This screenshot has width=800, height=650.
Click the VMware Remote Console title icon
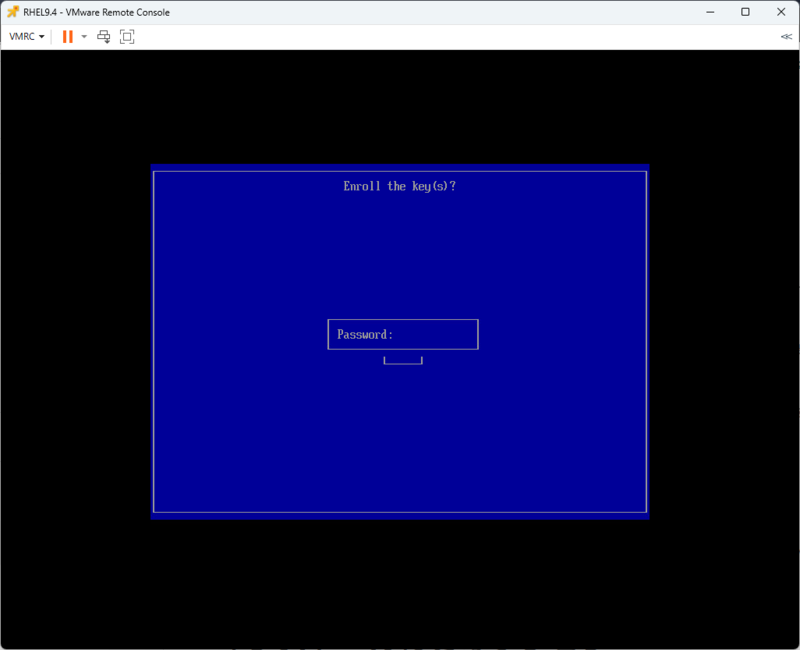coord(13,12)
